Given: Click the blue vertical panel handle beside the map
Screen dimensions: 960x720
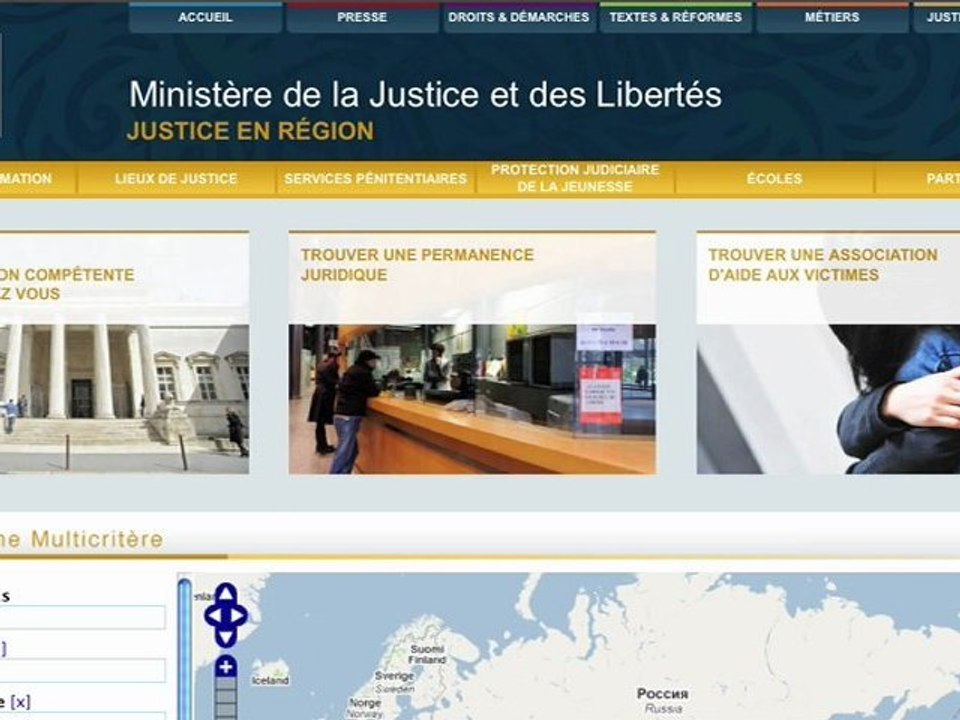Looking at the screenshot, I should 184,649.
